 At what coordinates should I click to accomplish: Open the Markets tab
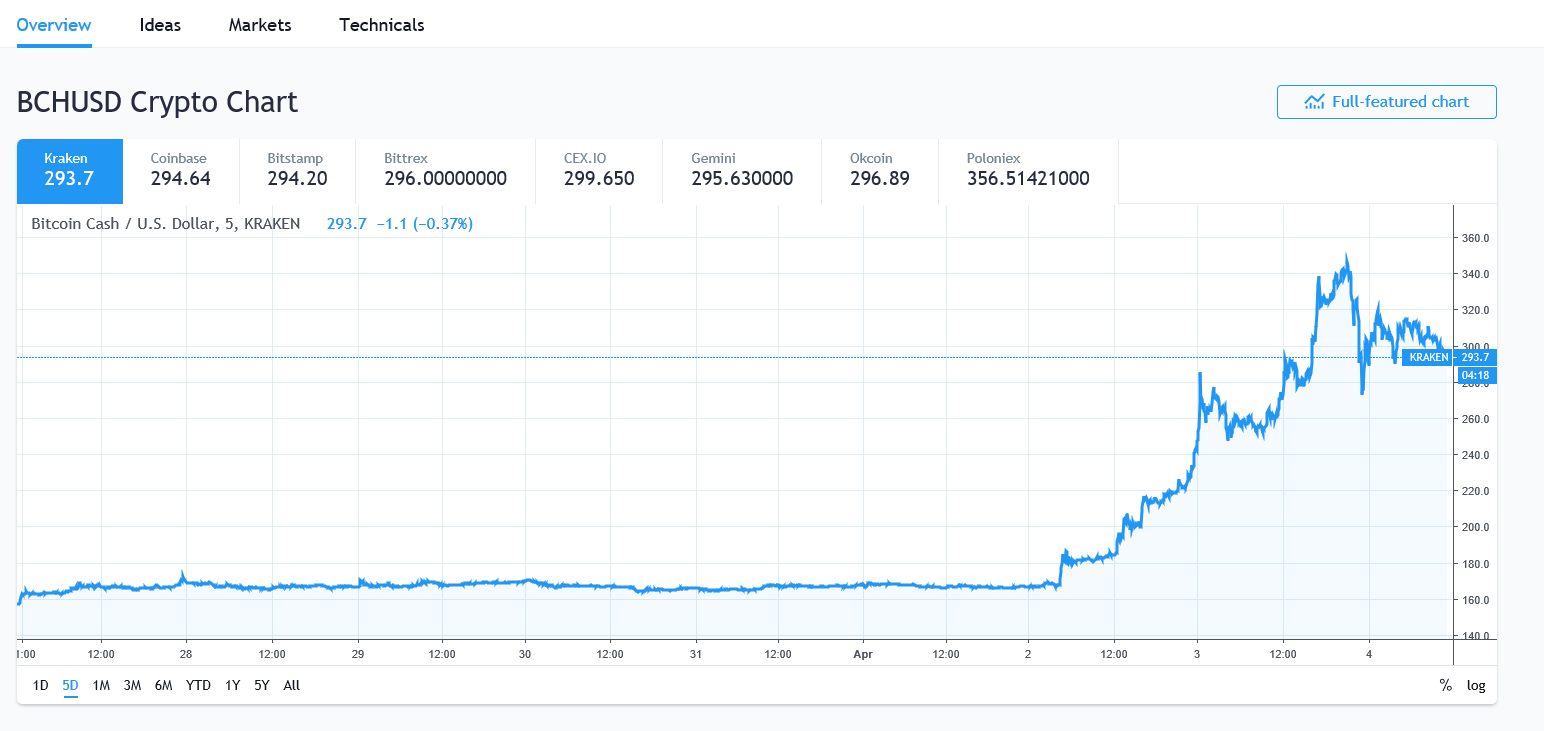[259, 24]
